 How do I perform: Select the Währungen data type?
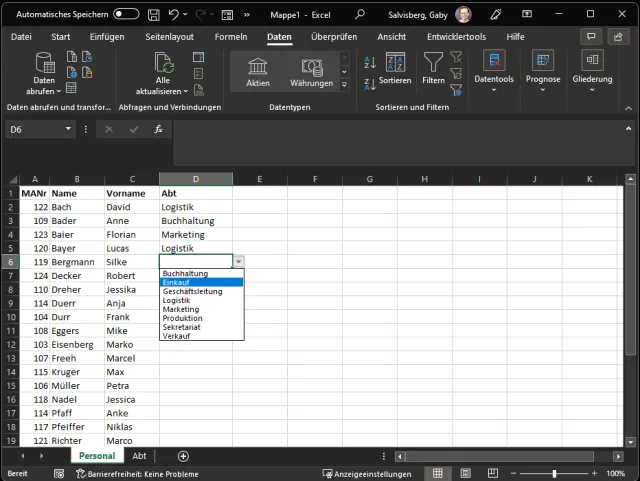[311, 72]
